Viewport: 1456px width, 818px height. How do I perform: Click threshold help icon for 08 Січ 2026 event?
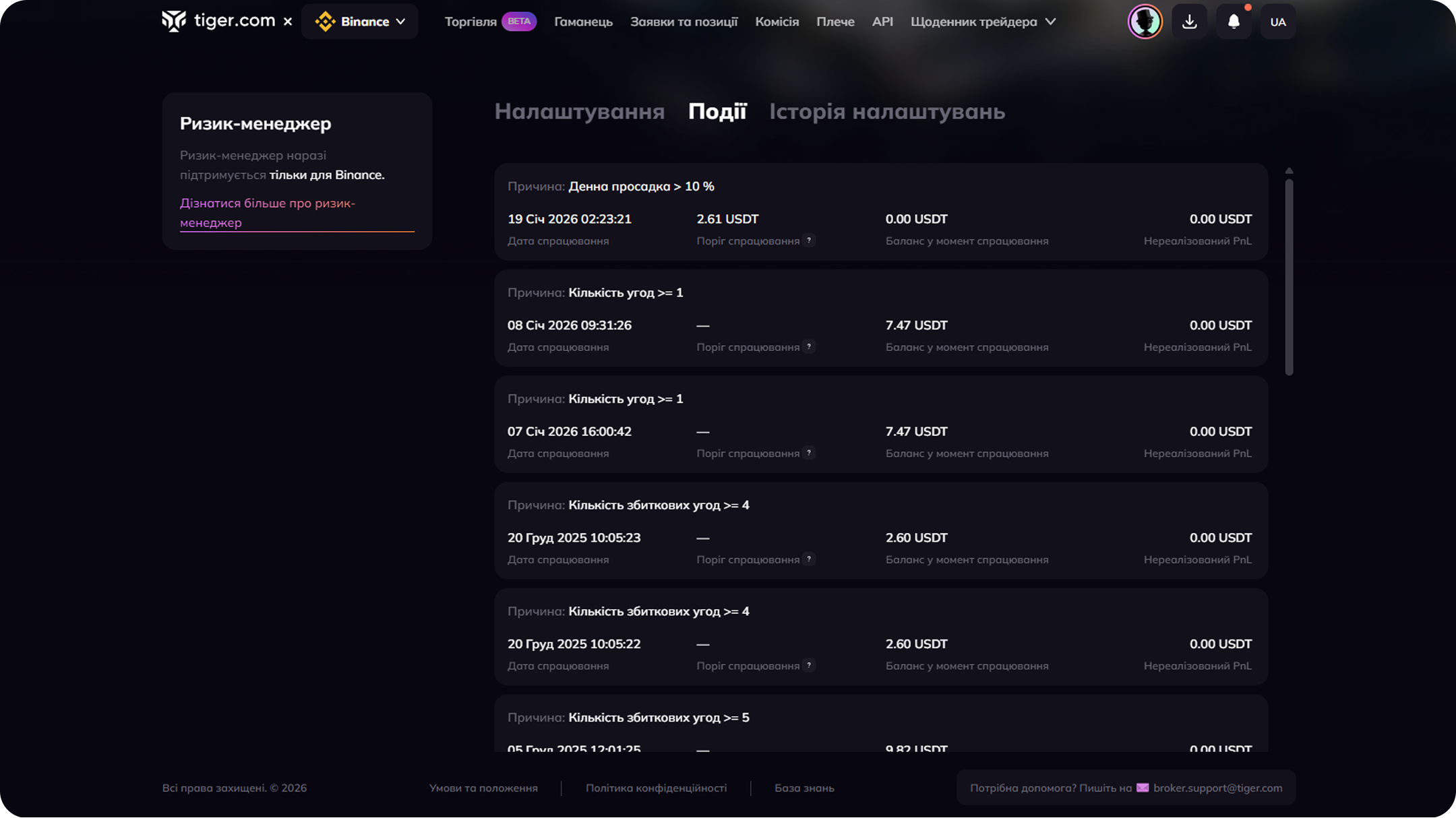[x=809, y=346]
